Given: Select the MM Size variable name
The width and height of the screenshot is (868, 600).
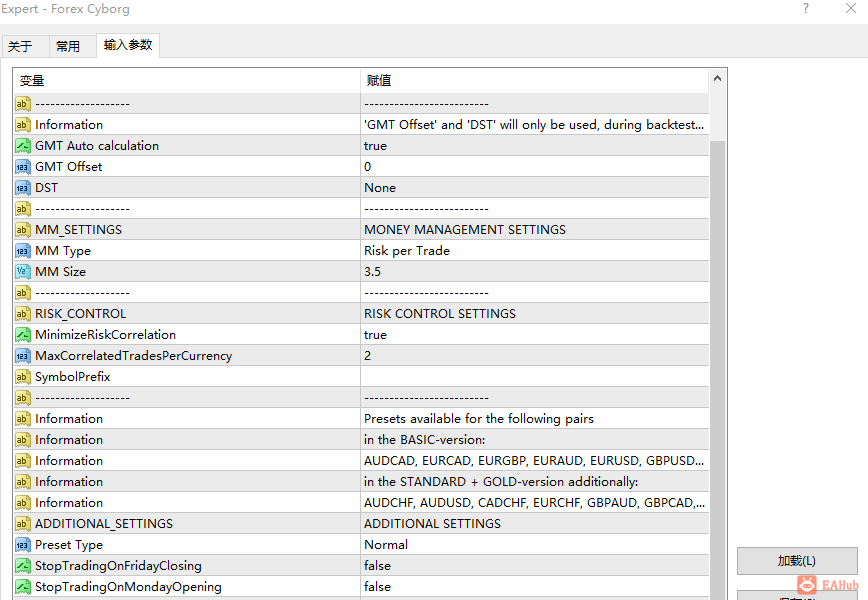Looking at the screenshot, I should [61, 272].
